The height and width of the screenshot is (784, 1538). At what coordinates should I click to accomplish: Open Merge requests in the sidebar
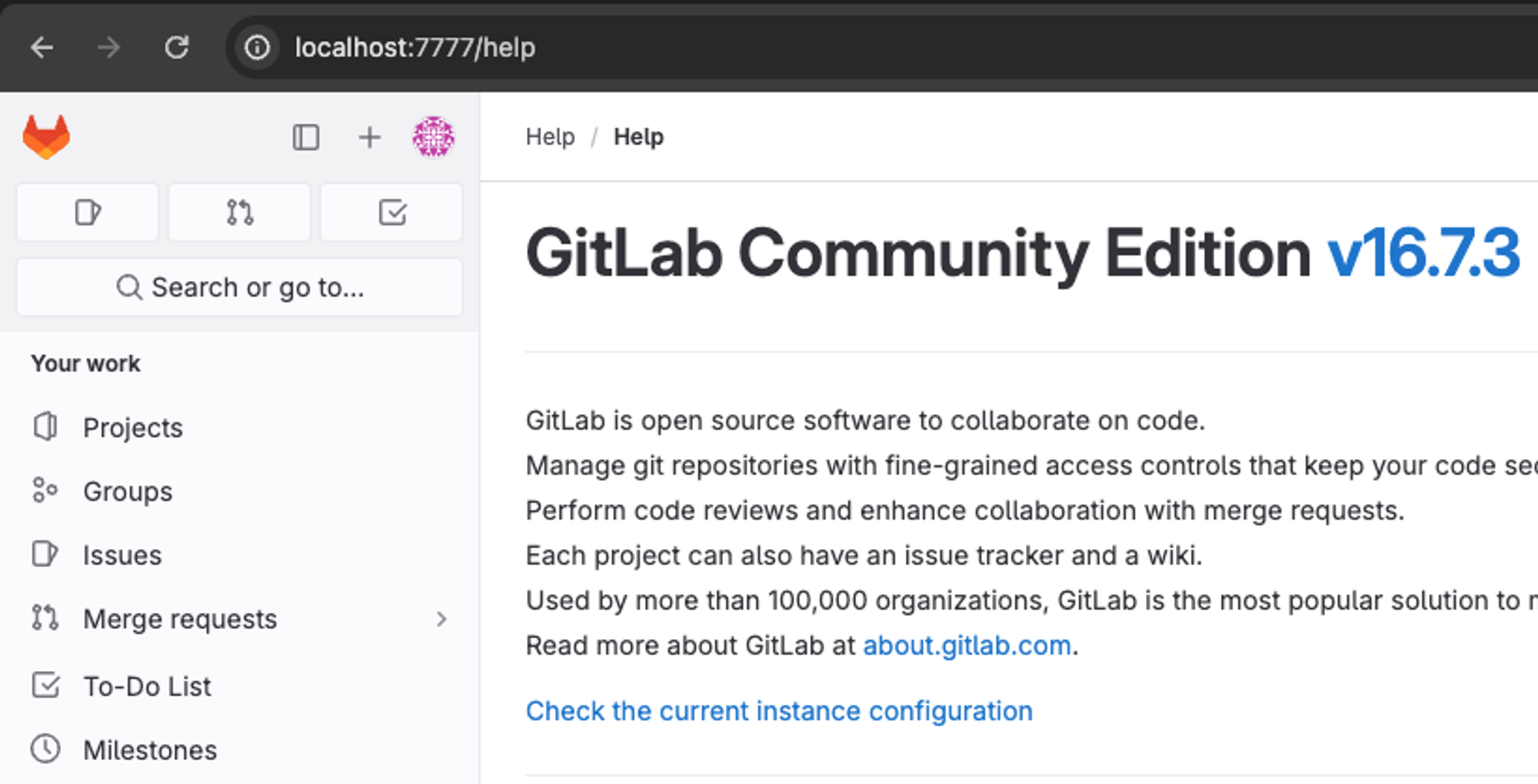tap(239, 619)
